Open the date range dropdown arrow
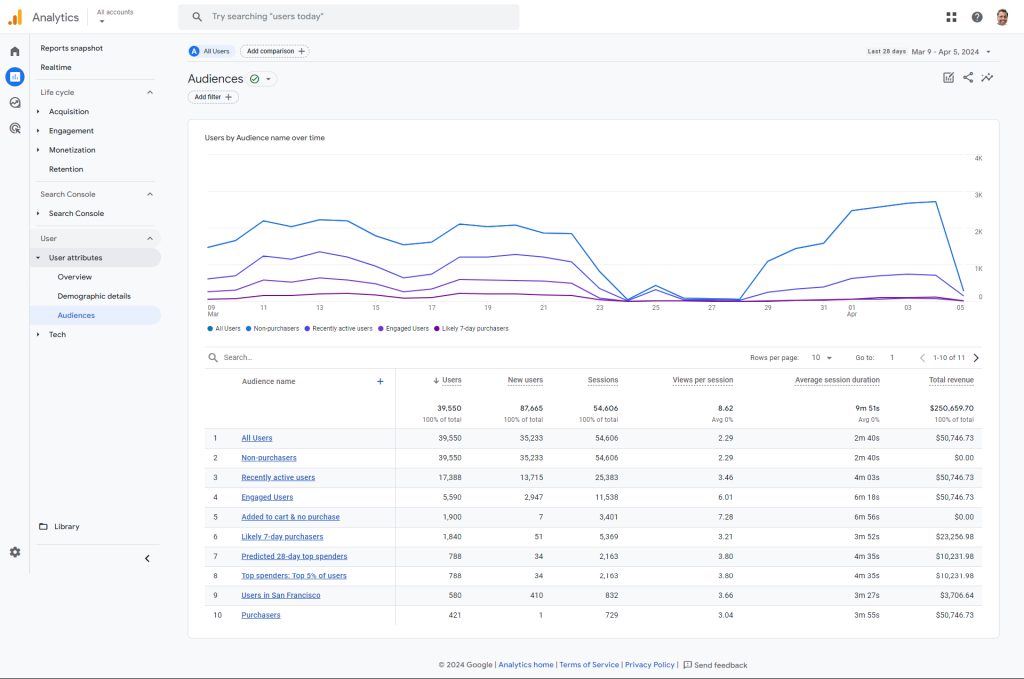The width and height of the screenshot is (1024, 679). coord(988,52)
